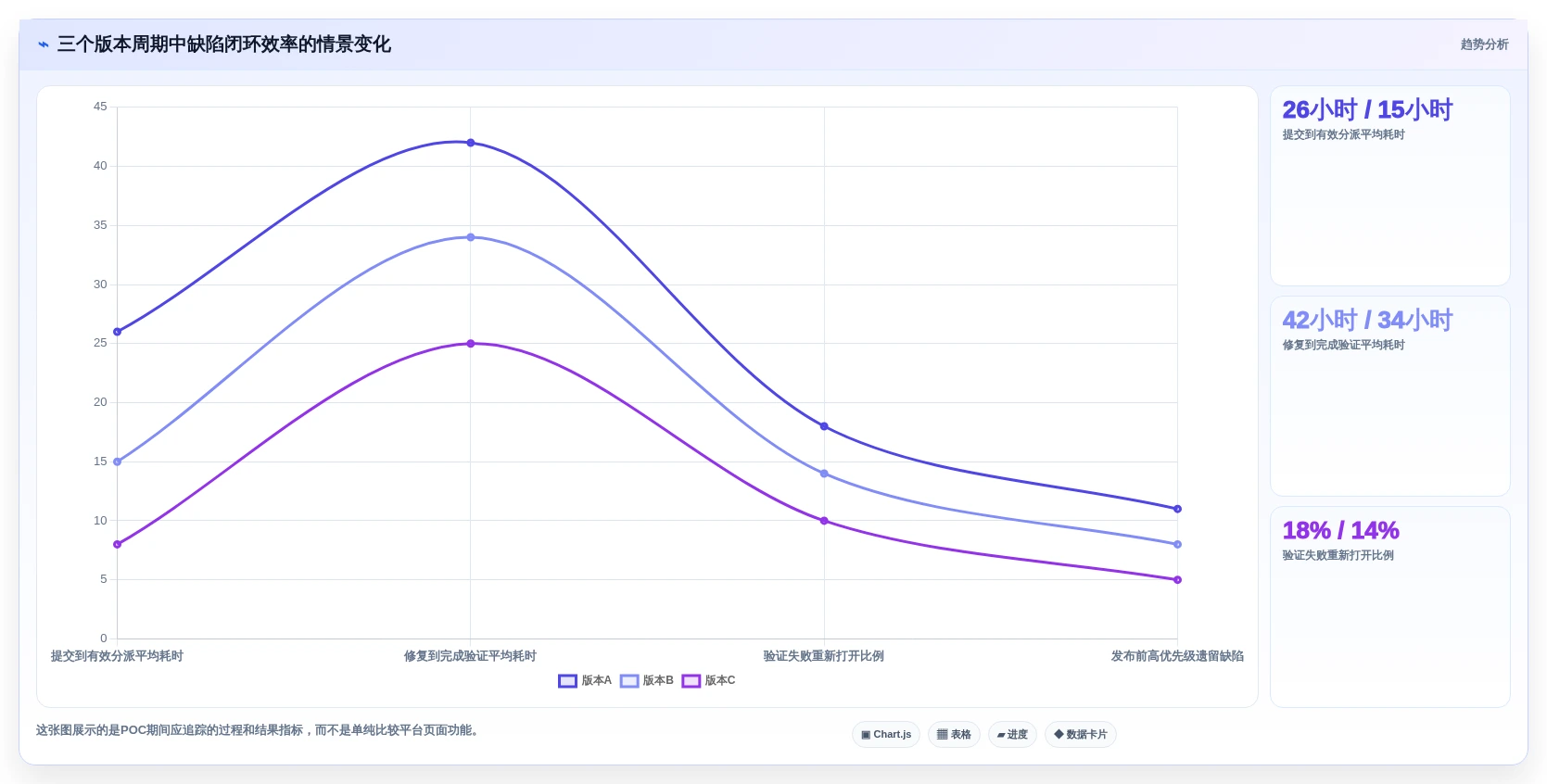
Task: Toggle 版本A series in legend
Action: [x=585, y=680]
